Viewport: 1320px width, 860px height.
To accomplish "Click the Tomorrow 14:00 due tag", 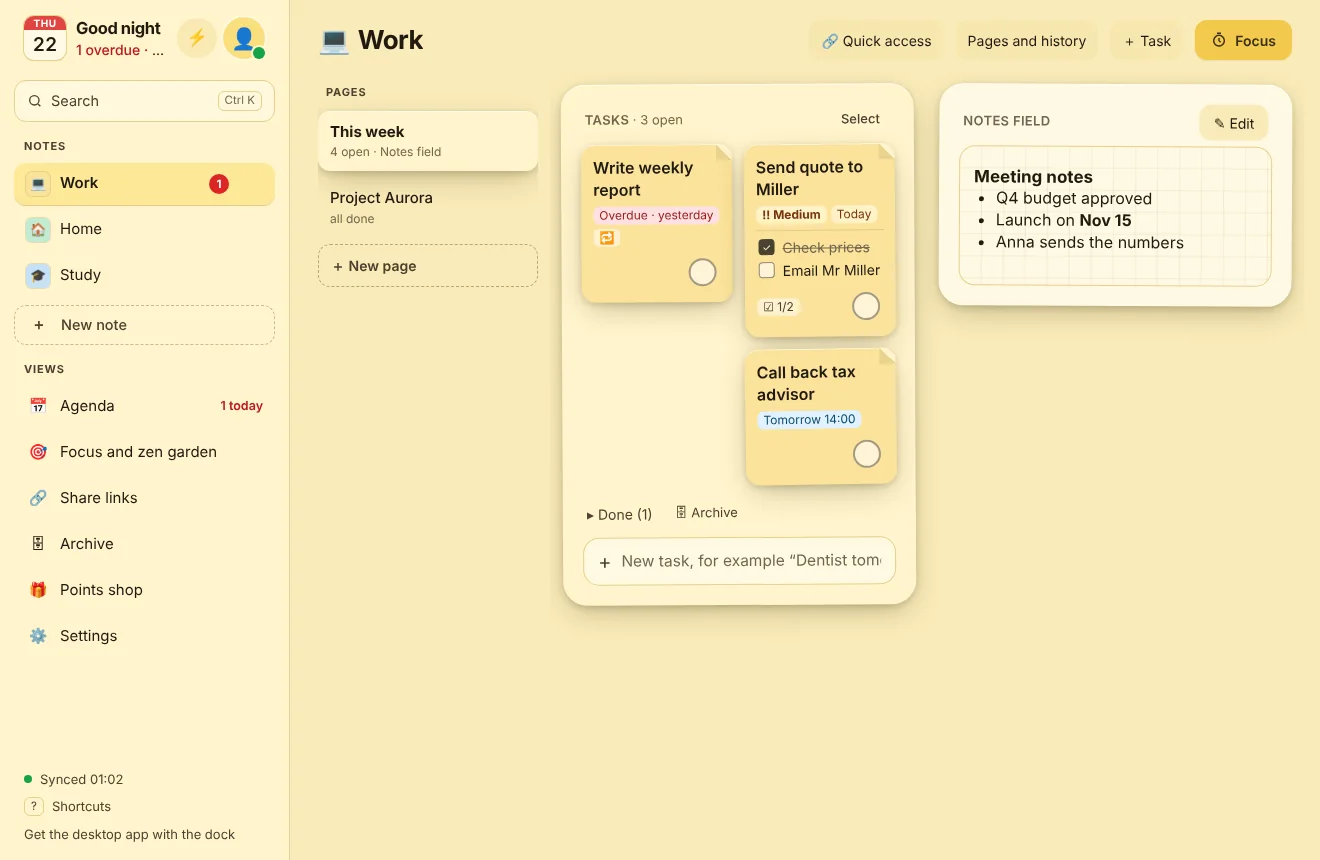I will click(809, 420).
